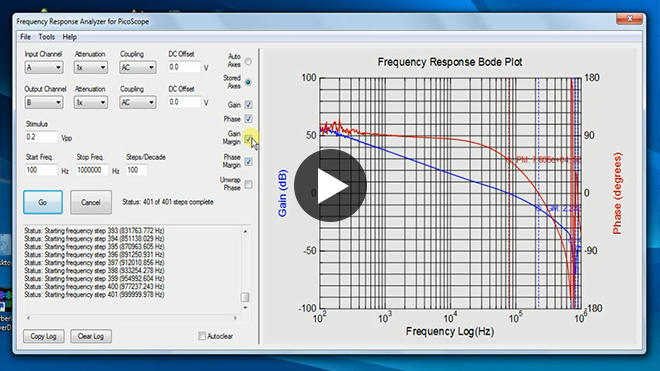Toggle the Gain checkbox
The image size is (660, 371).
click(248, 104)
